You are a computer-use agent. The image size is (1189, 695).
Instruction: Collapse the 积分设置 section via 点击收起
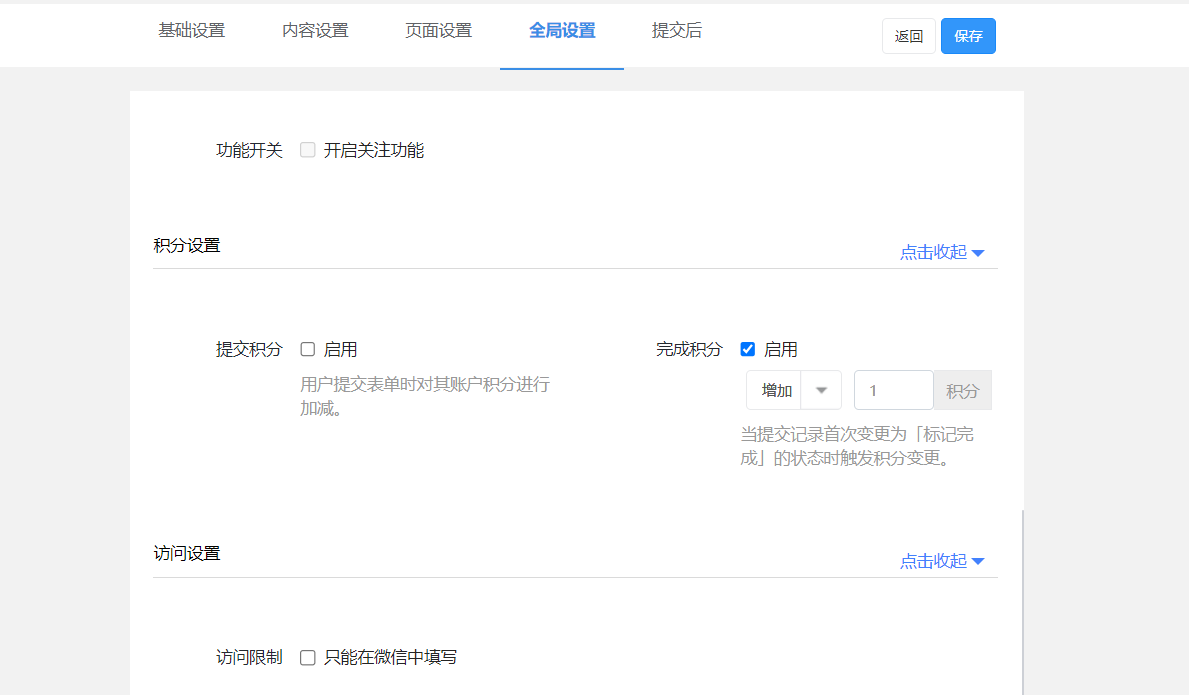941,252
